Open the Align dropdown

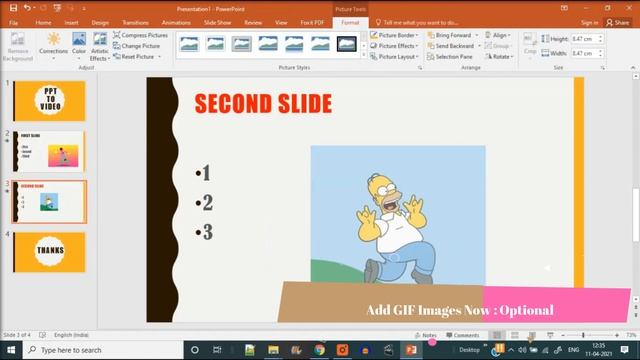498,36
